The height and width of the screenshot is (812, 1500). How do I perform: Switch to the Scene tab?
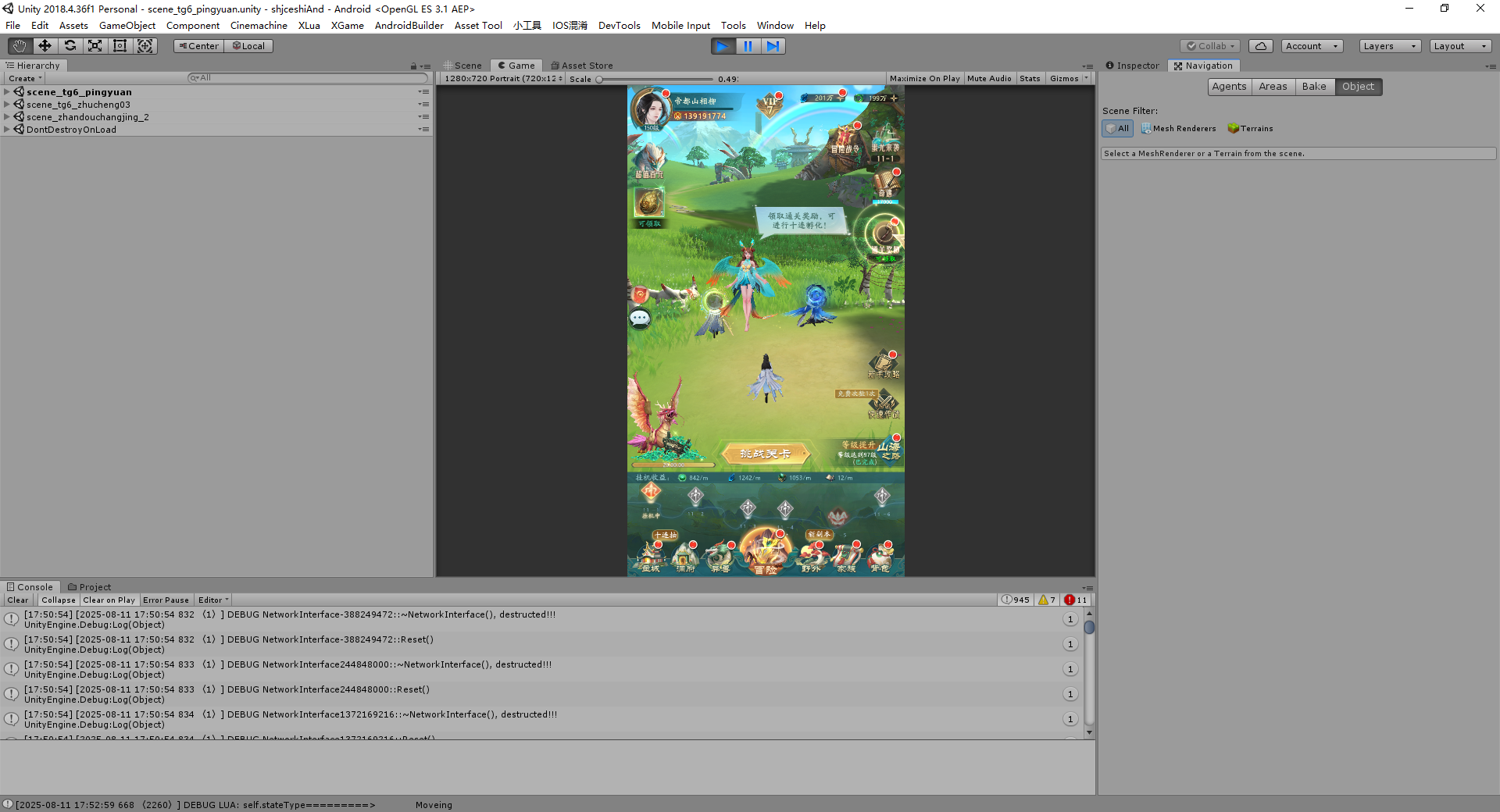[462, 66]
